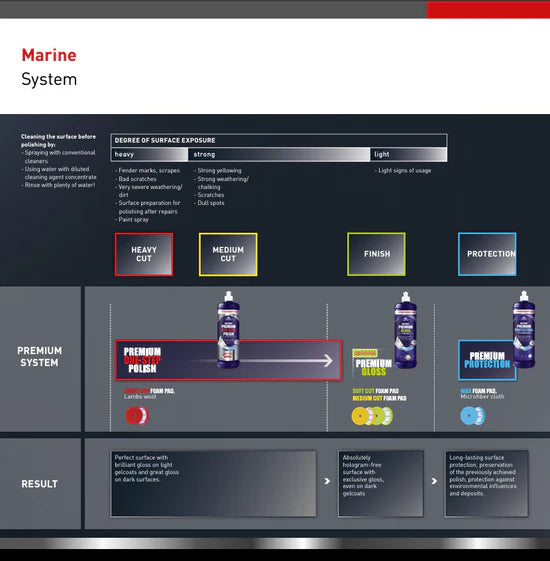
Task: Click the 'Perfect surface with brilliant gloss' result box
Action: point(213,484)
